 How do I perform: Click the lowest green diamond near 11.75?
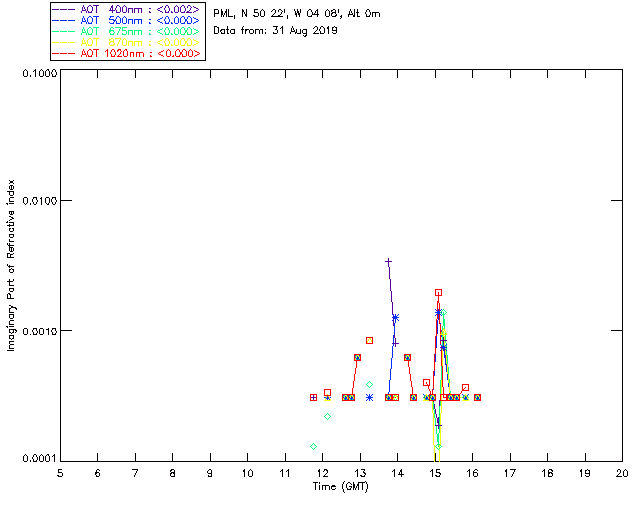pyautogui.click(x=313, y=446)
